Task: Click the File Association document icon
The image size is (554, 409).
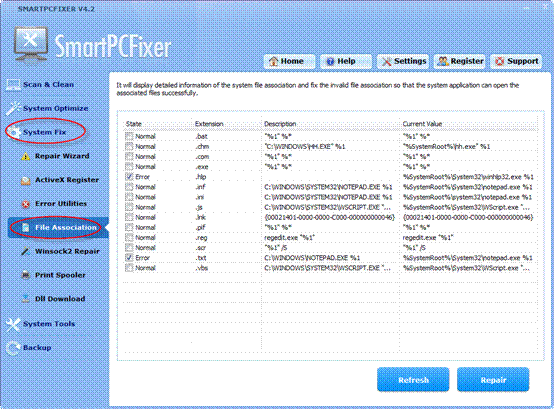Action: (x=25, y=228)
